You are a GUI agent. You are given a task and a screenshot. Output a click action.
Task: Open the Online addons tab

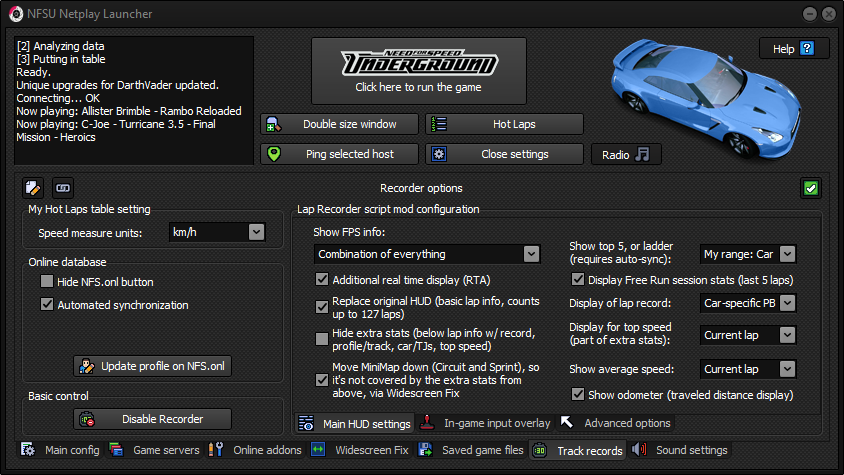point(255,450)
